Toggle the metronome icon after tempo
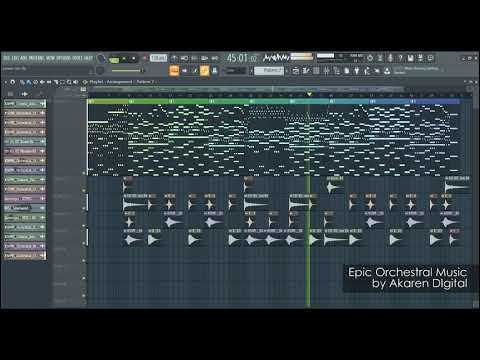The height and width of the screenshot is (360, 480). point(174,59)
